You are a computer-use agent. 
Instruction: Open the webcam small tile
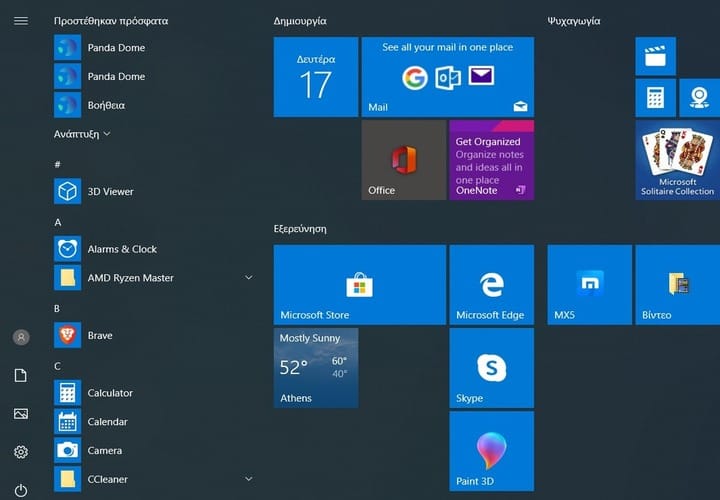[x=699, y=98]
